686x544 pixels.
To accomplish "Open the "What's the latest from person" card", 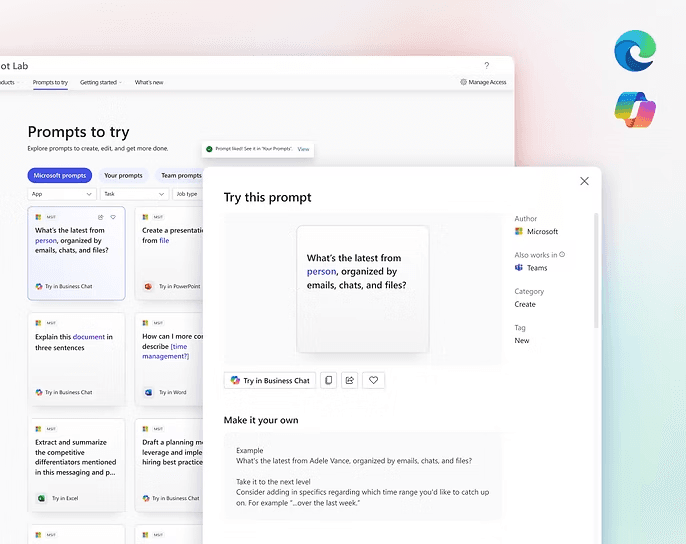I will pos(77,253).
